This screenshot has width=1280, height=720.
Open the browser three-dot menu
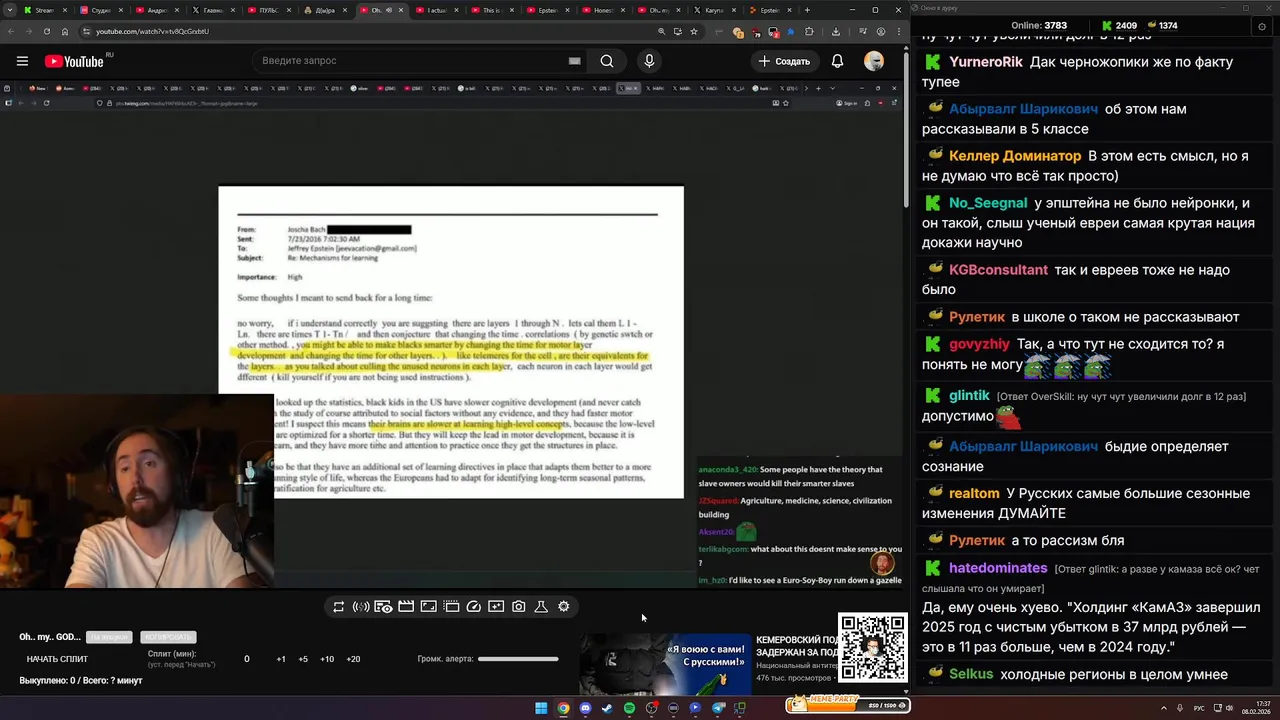pyautogui.click(x=898, y=31)
